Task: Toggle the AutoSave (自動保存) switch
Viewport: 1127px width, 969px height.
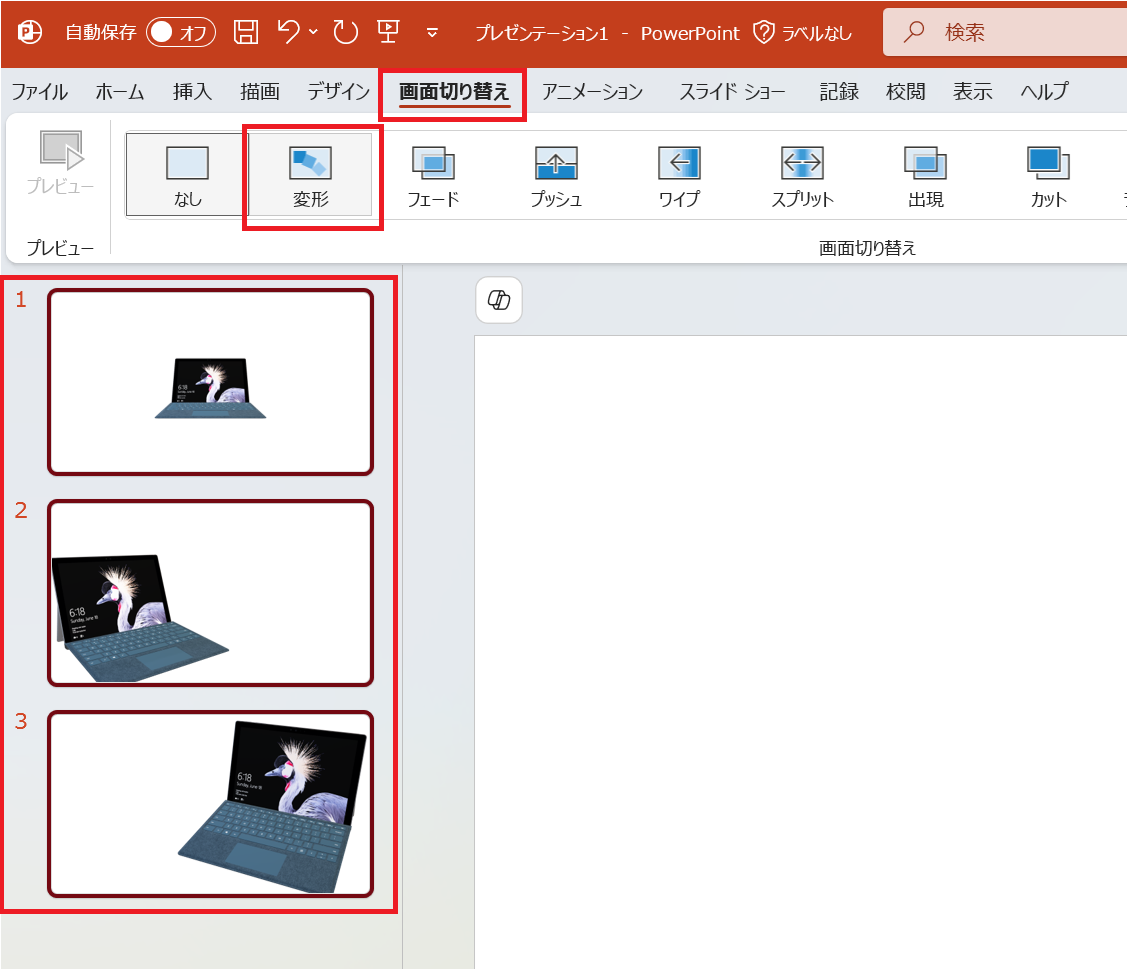Action: pos(181,33)
